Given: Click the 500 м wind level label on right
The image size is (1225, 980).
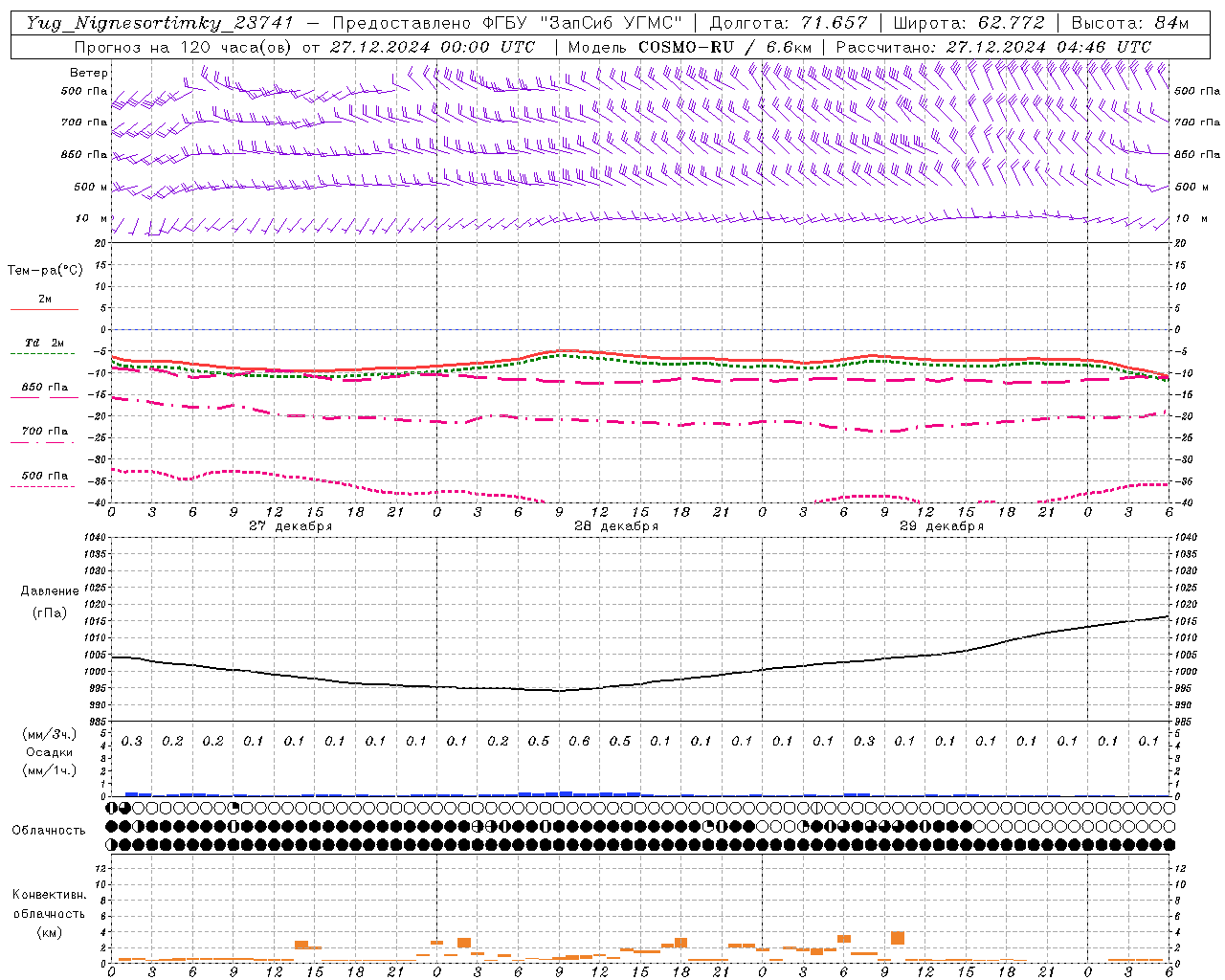Looking at the screenshot, I should 1192,188.
